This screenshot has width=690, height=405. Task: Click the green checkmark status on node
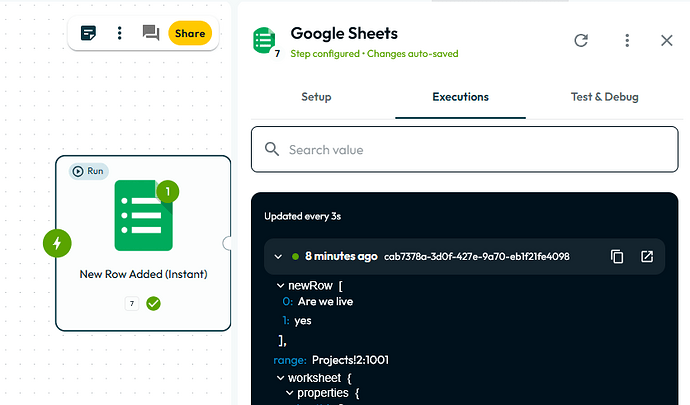154,303
